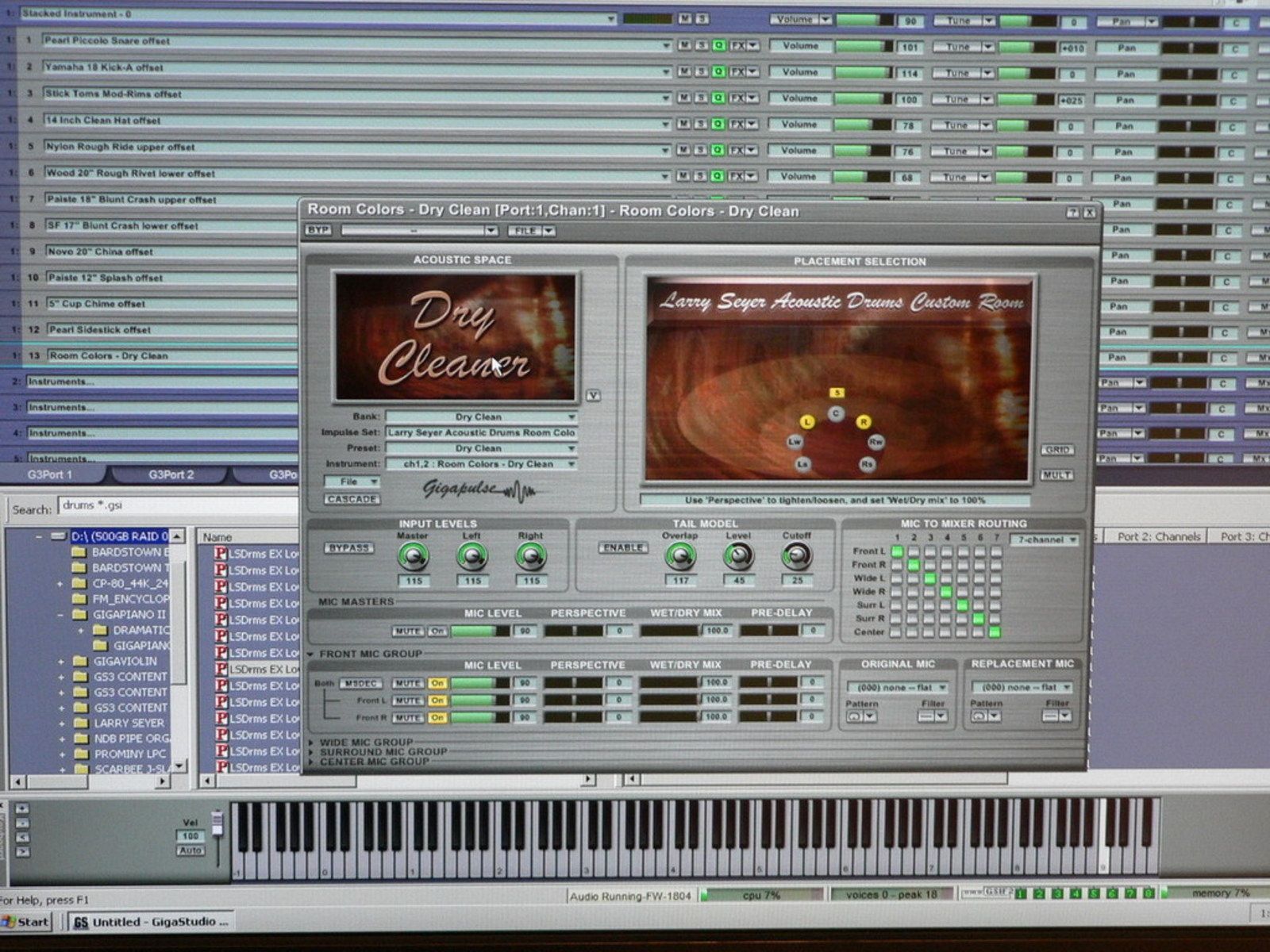Viewport: 1270px width, 952px height.
Task: Click the Tail Model Level knob
Action: 738,556
